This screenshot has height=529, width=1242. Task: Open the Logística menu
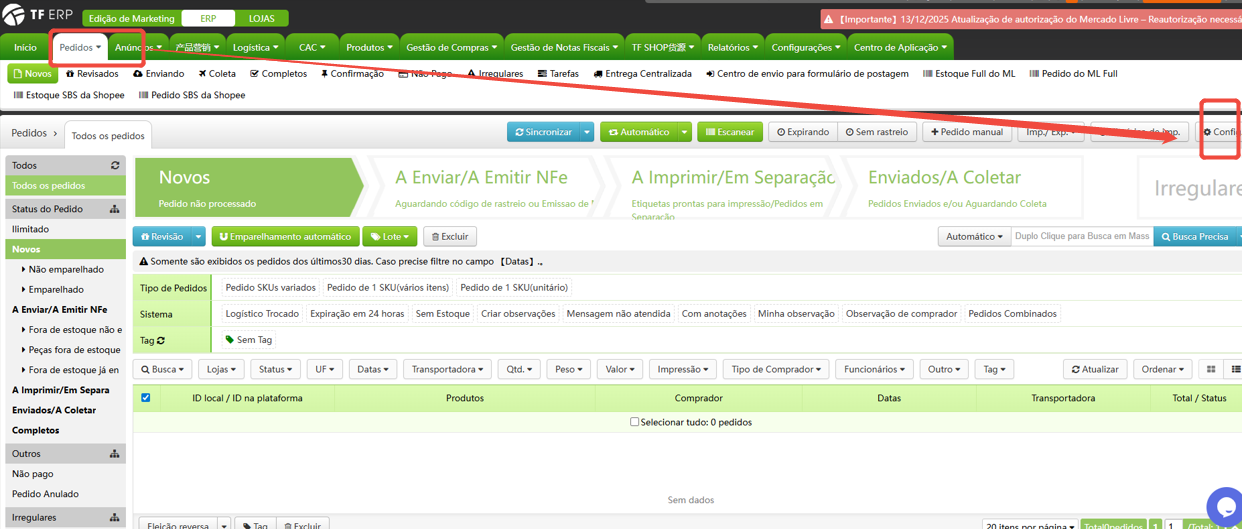(255, 47)
